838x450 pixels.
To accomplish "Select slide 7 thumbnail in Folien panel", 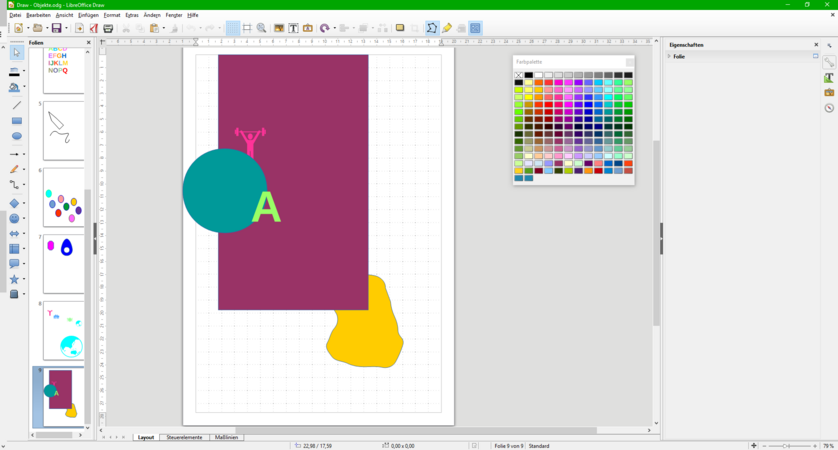I will (63, 263).
